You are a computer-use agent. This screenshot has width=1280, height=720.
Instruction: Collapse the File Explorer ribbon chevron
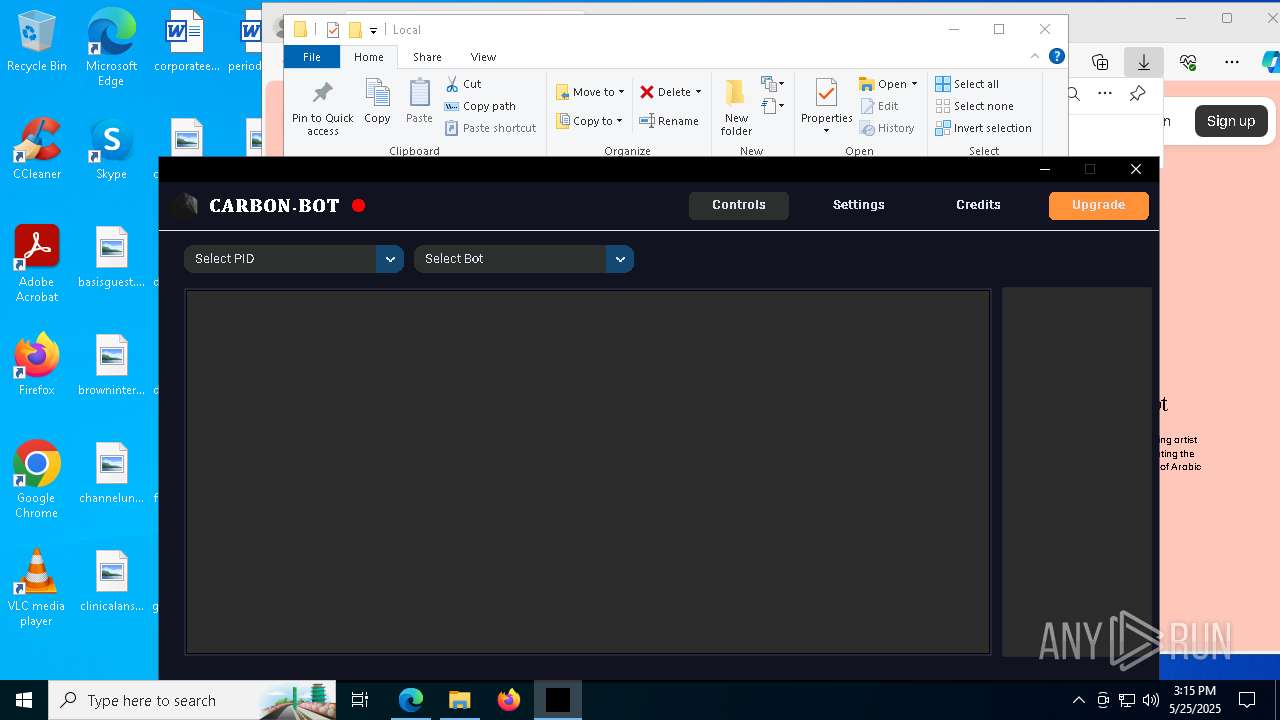point(1035,57)
